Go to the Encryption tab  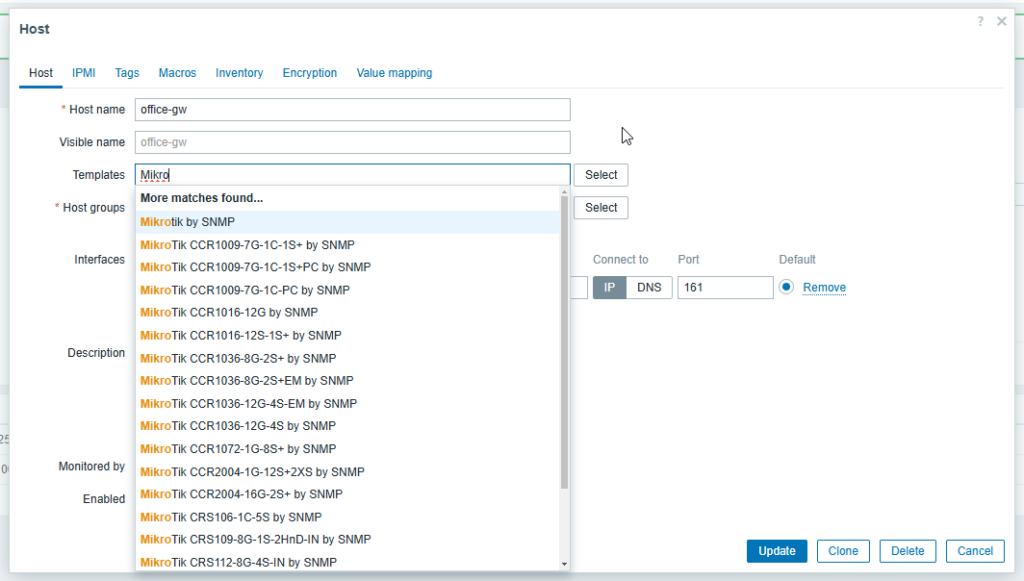point(309,73)
